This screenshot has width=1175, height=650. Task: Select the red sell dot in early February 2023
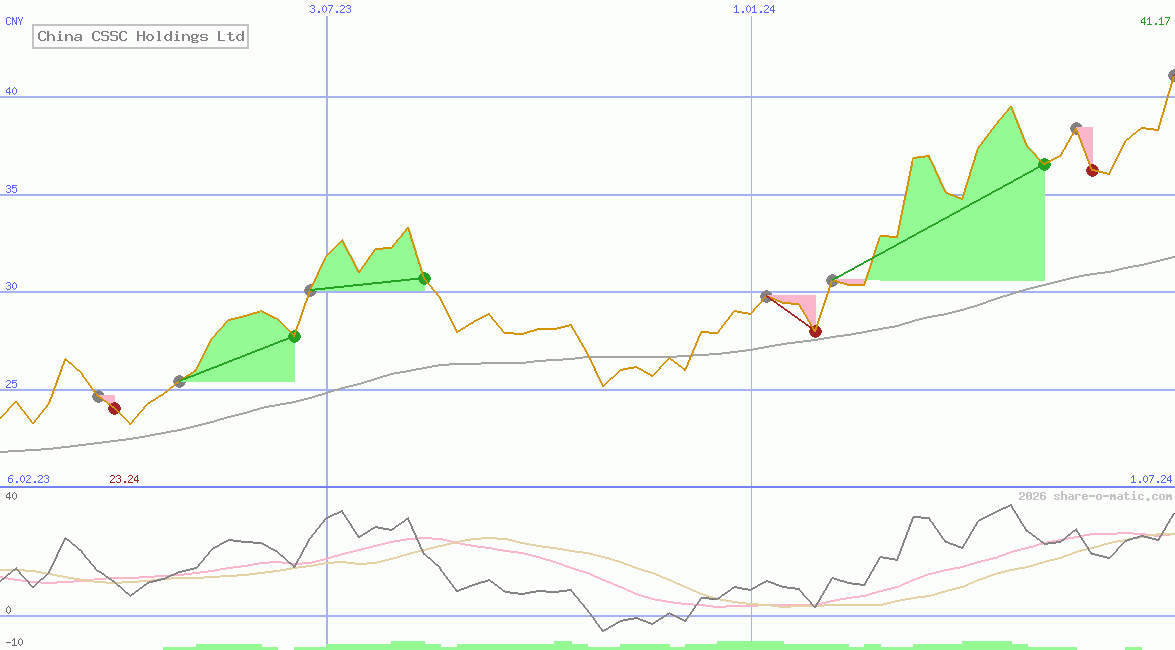[x=114, y=407]
